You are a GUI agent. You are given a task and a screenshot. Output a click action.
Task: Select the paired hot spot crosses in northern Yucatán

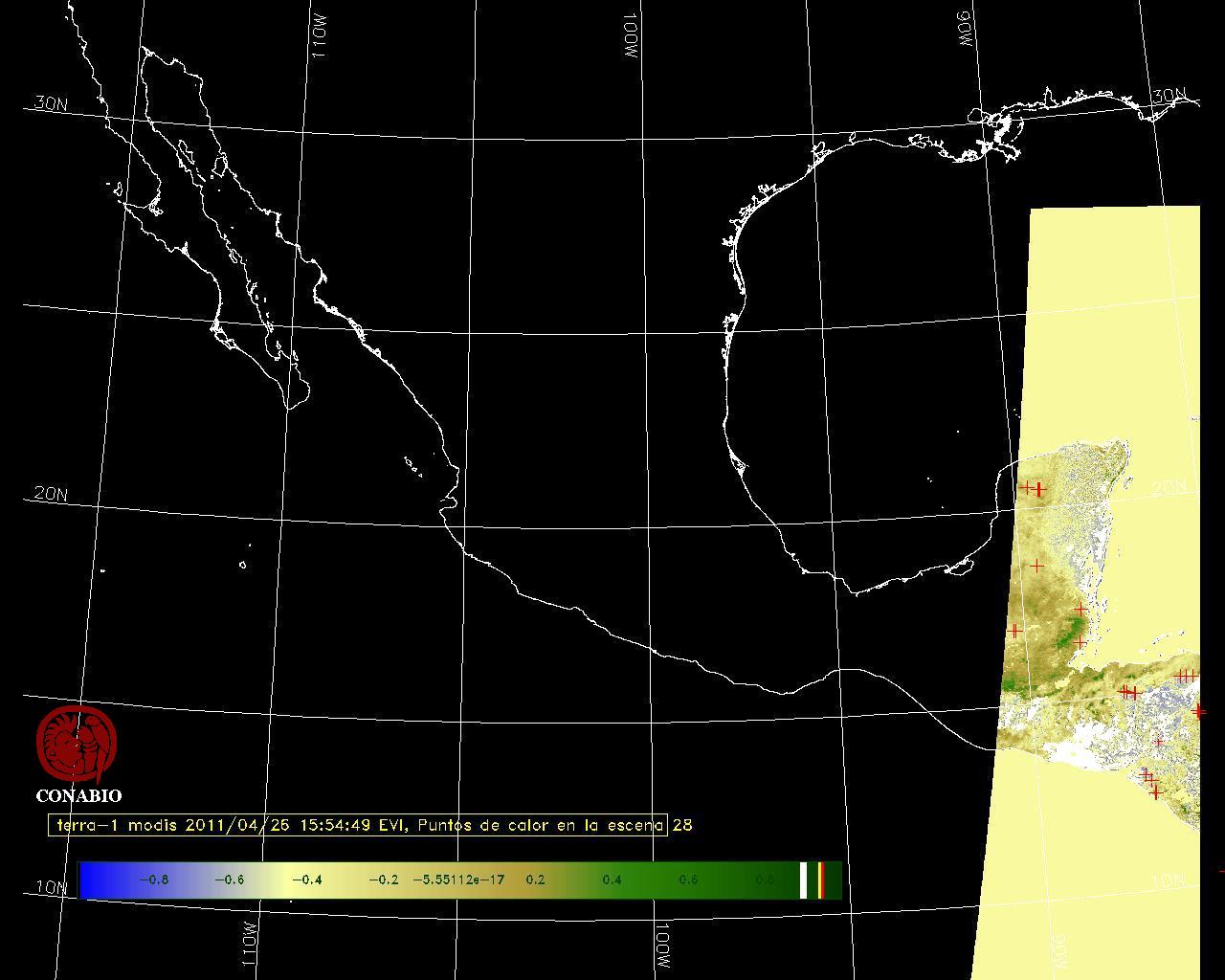[x=1034, y=489]
